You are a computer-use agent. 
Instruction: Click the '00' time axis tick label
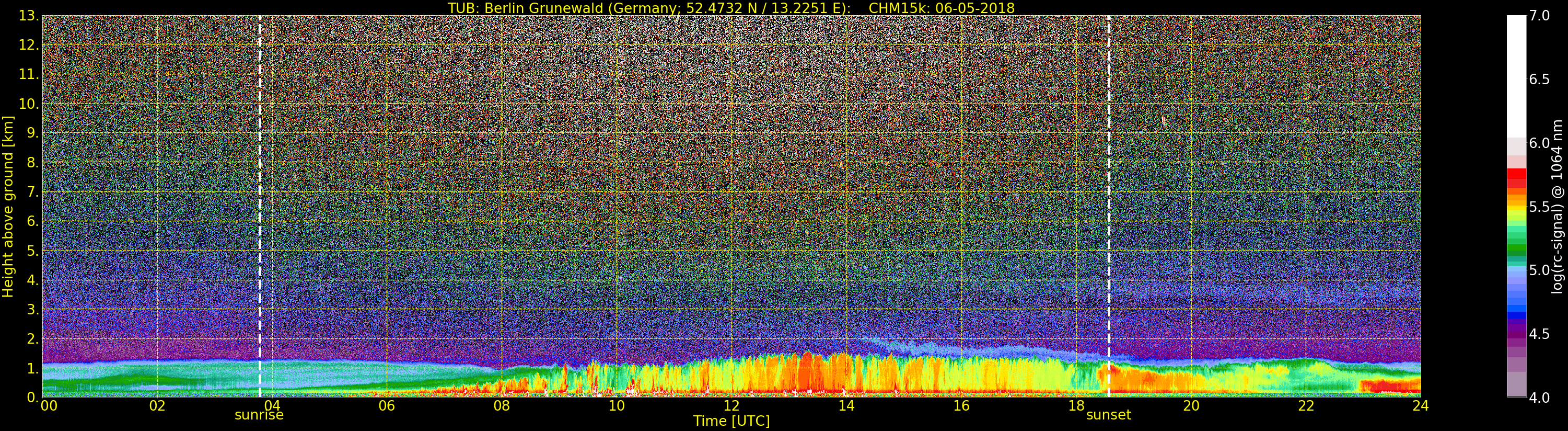pos(49,406)
